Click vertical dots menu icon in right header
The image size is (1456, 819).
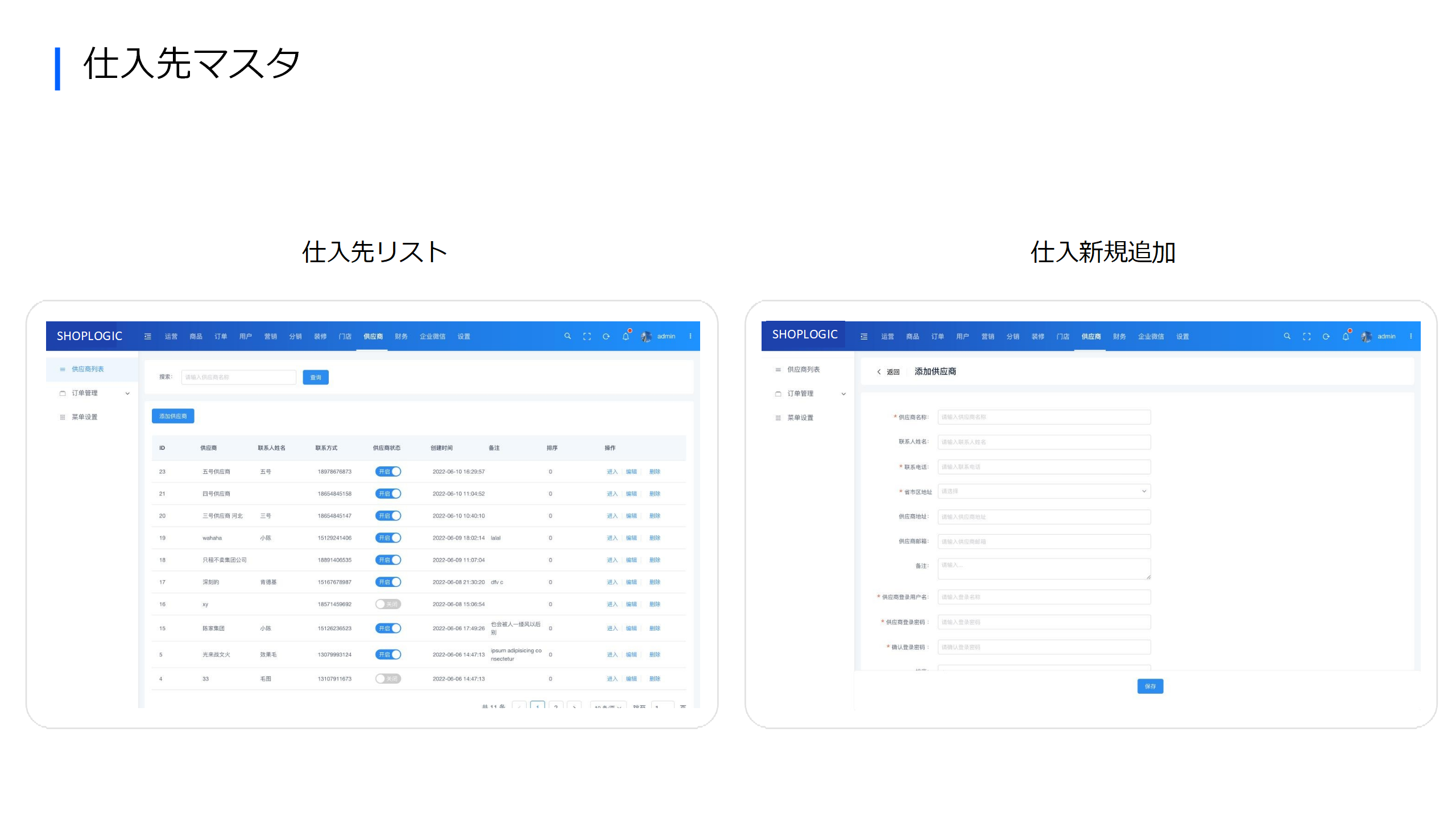(1411, 336)
